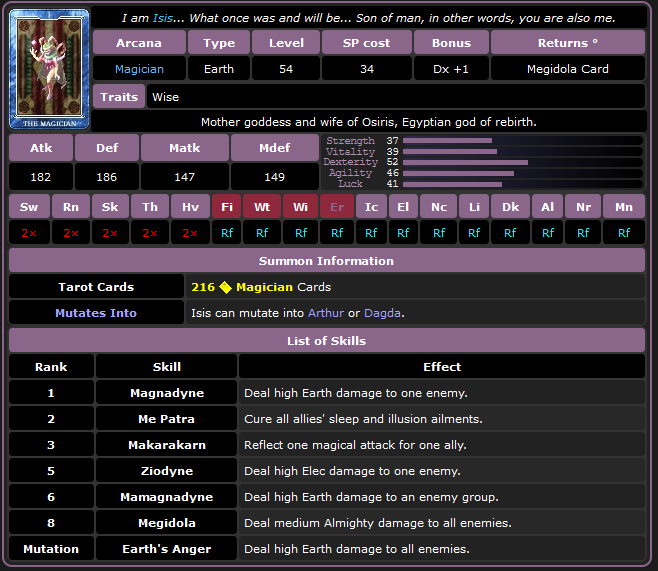The image size is (658, 571).
Task: Open the Mutates Into link
Action: tap(96, 313)
